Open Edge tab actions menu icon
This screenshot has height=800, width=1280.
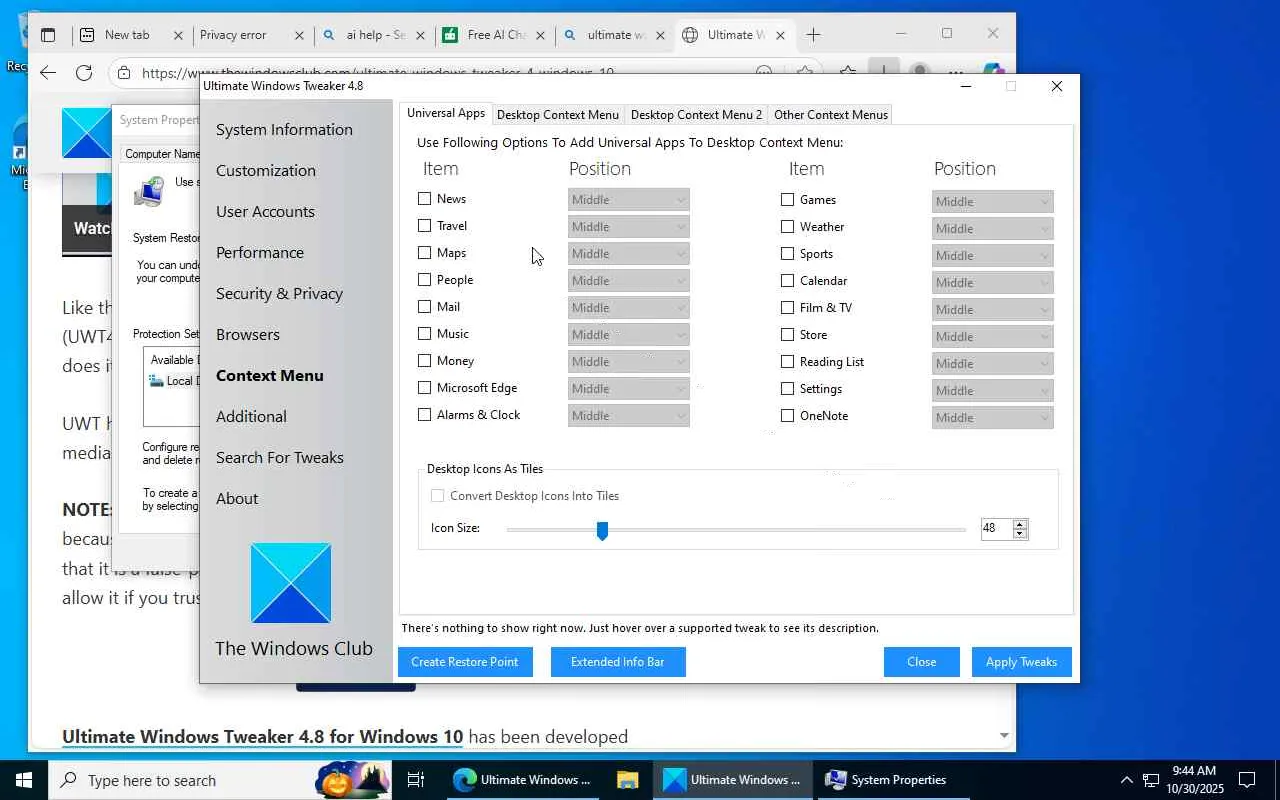[x=48, y=35]
